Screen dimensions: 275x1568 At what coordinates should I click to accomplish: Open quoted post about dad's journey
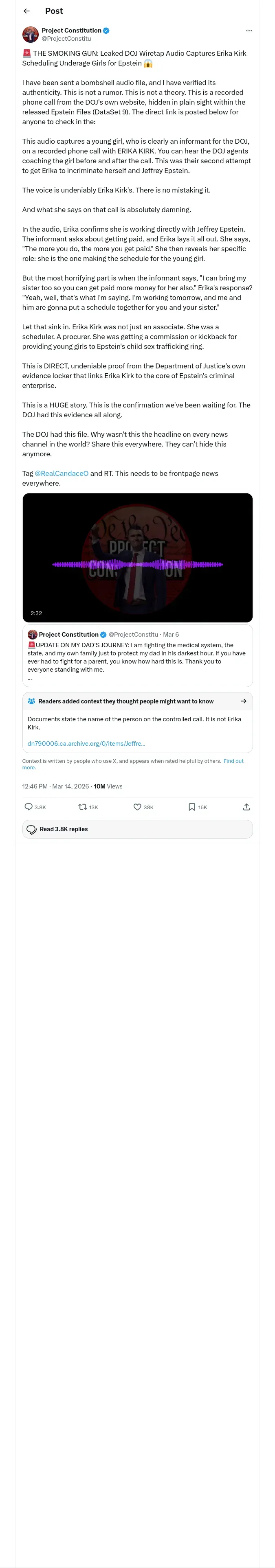tap(137, 657)
